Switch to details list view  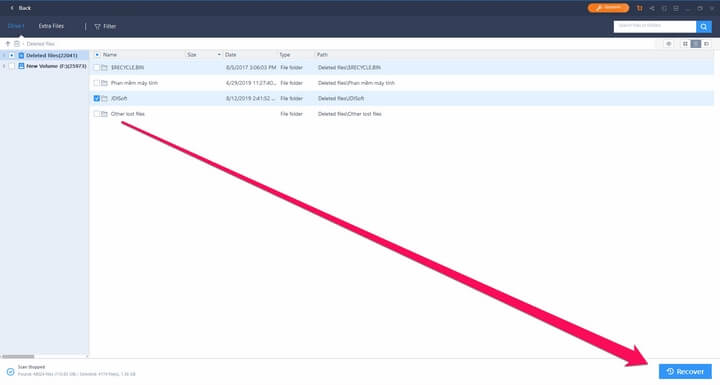[x=696, y=44]
